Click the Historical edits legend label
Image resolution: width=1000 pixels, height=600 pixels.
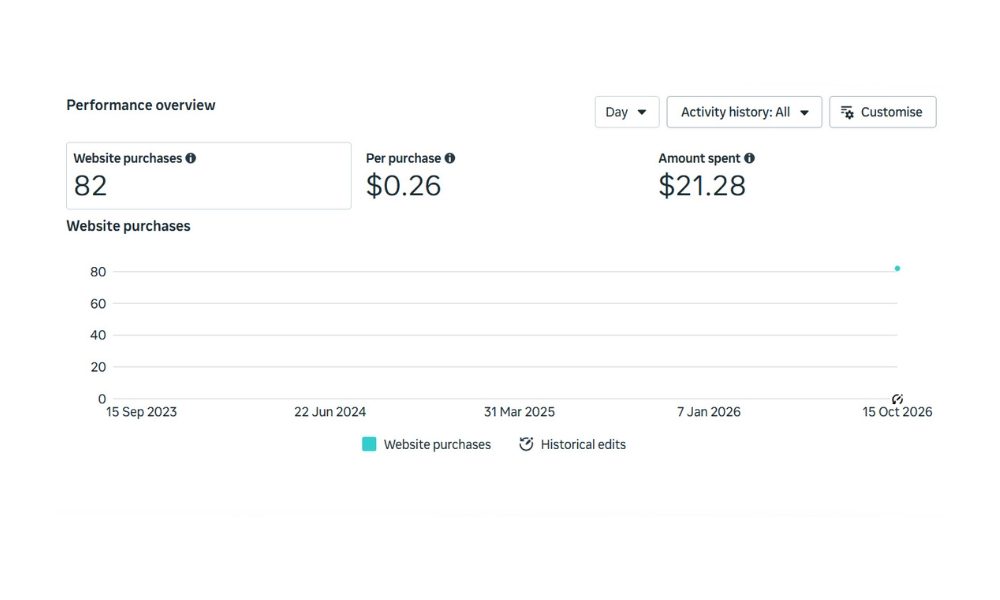(583, 444)
